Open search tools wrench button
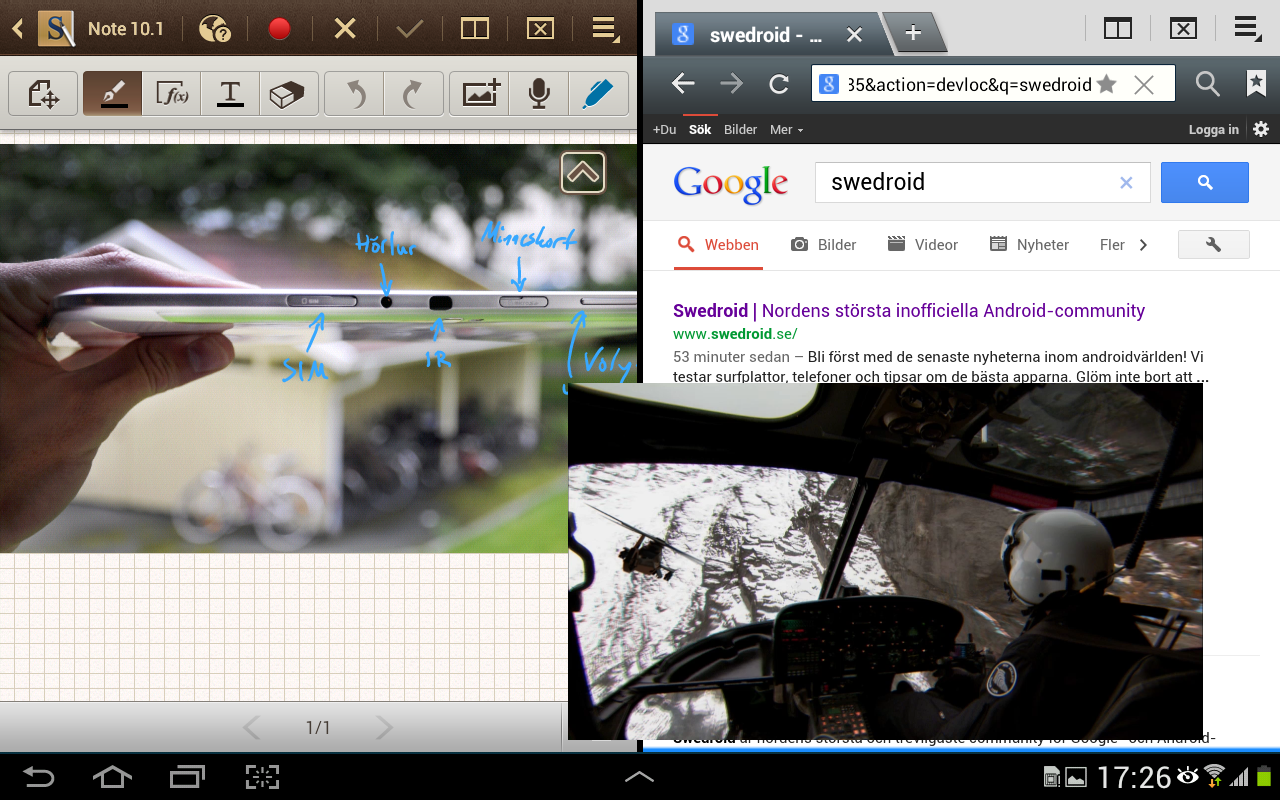This screenshot has height=800, width=1280. [1214, 245]
